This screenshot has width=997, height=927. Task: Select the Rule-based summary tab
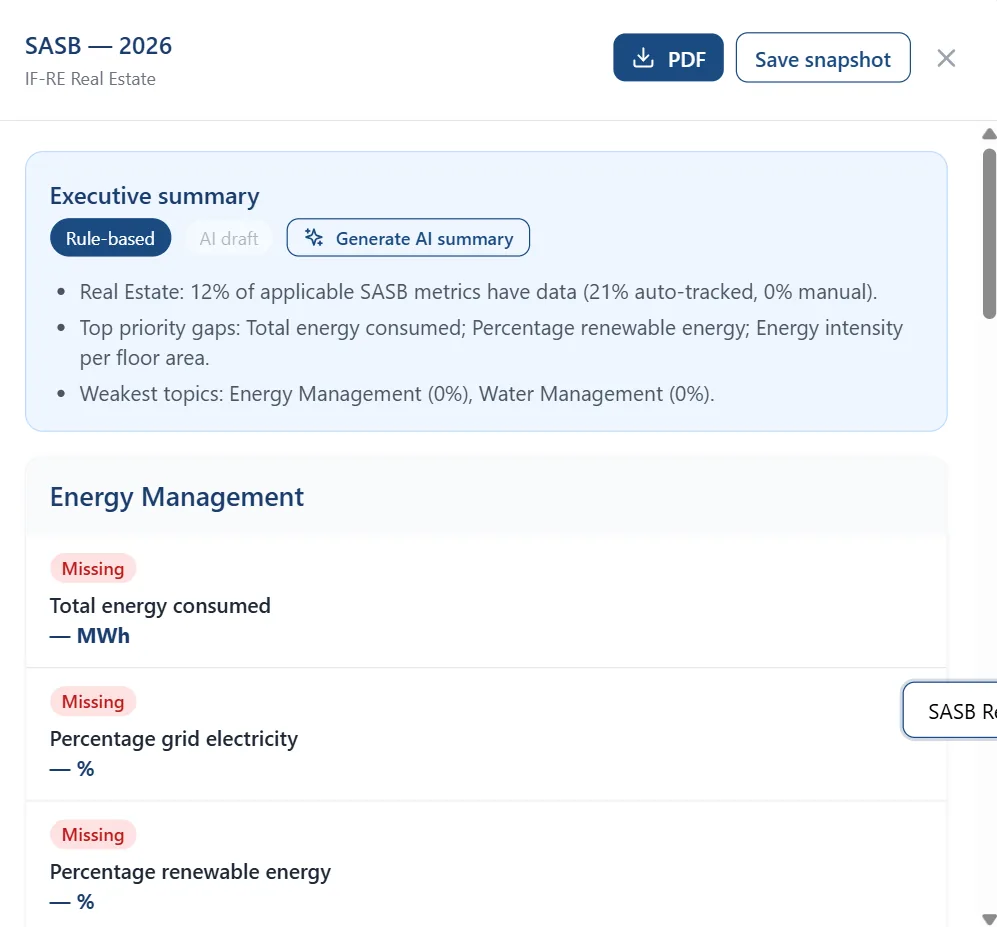(x=111, y=238)
